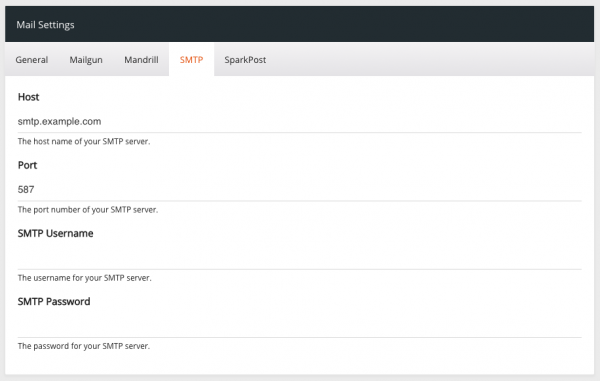Viewport: 600px width, 381px height.
Task: Click the Host label
Action: (28, 97)
